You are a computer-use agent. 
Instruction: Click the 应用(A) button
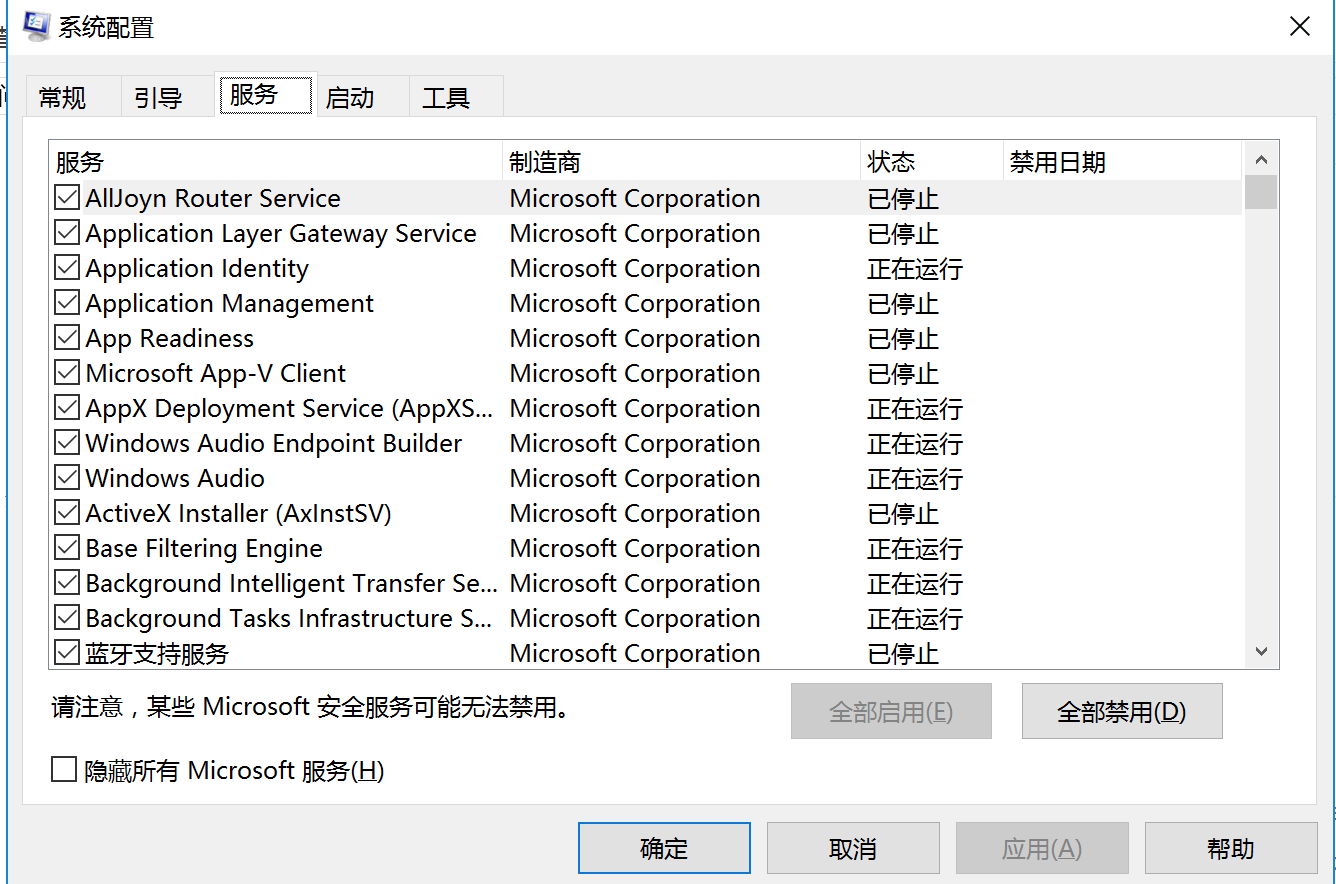(x=1042, y=849)
